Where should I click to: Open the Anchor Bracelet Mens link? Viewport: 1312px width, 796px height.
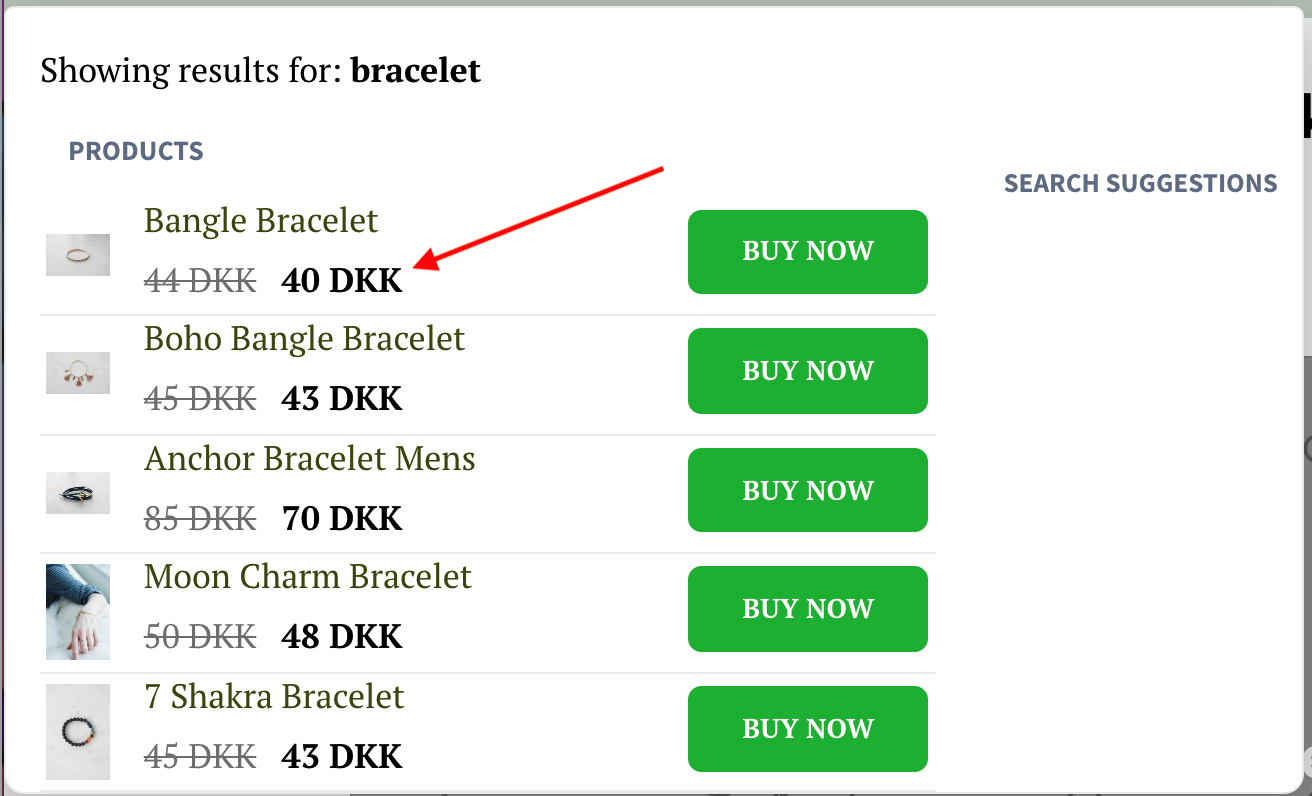tap(310, 458)
